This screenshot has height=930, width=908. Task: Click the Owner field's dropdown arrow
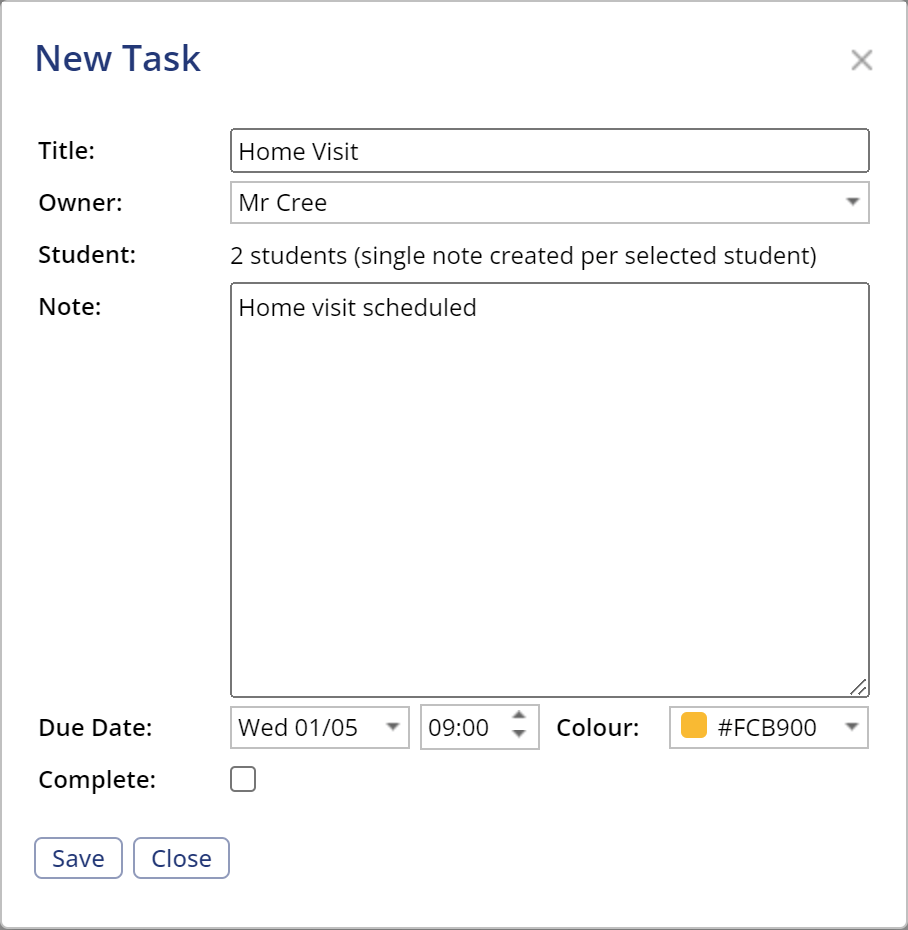click(x=852, y=202)
